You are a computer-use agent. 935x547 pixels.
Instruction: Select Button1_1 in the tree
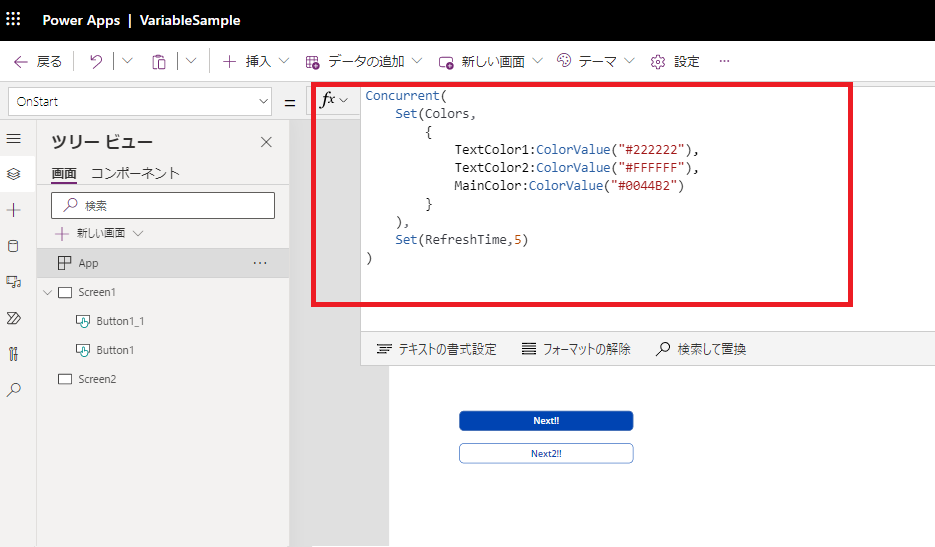tap(120, 321)
